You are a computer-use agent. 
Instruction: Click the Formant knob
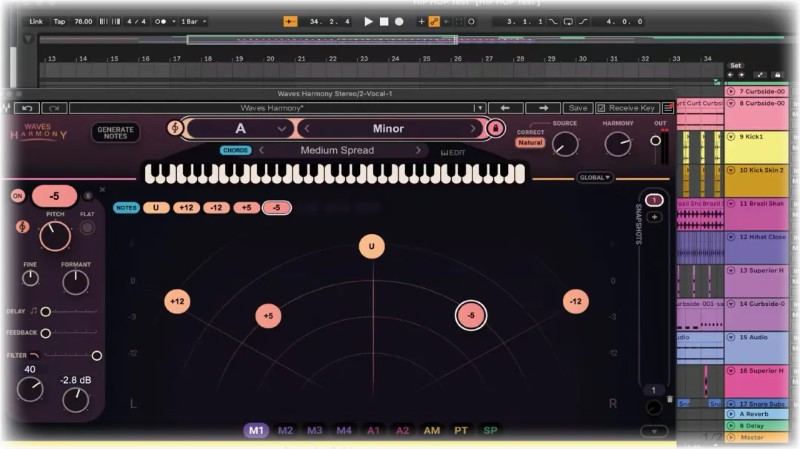76,282
